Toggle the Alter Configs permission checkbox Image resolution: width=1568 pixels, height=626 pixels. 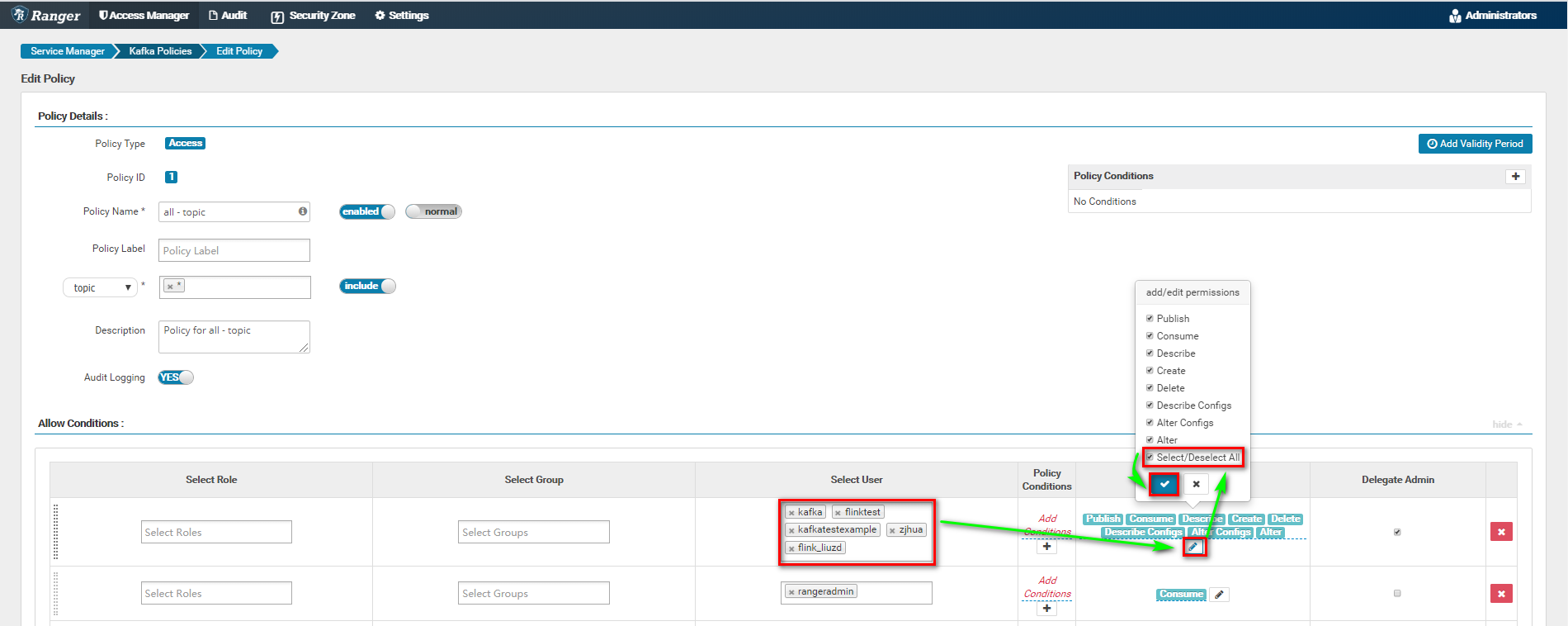[x=1150, y=422]
